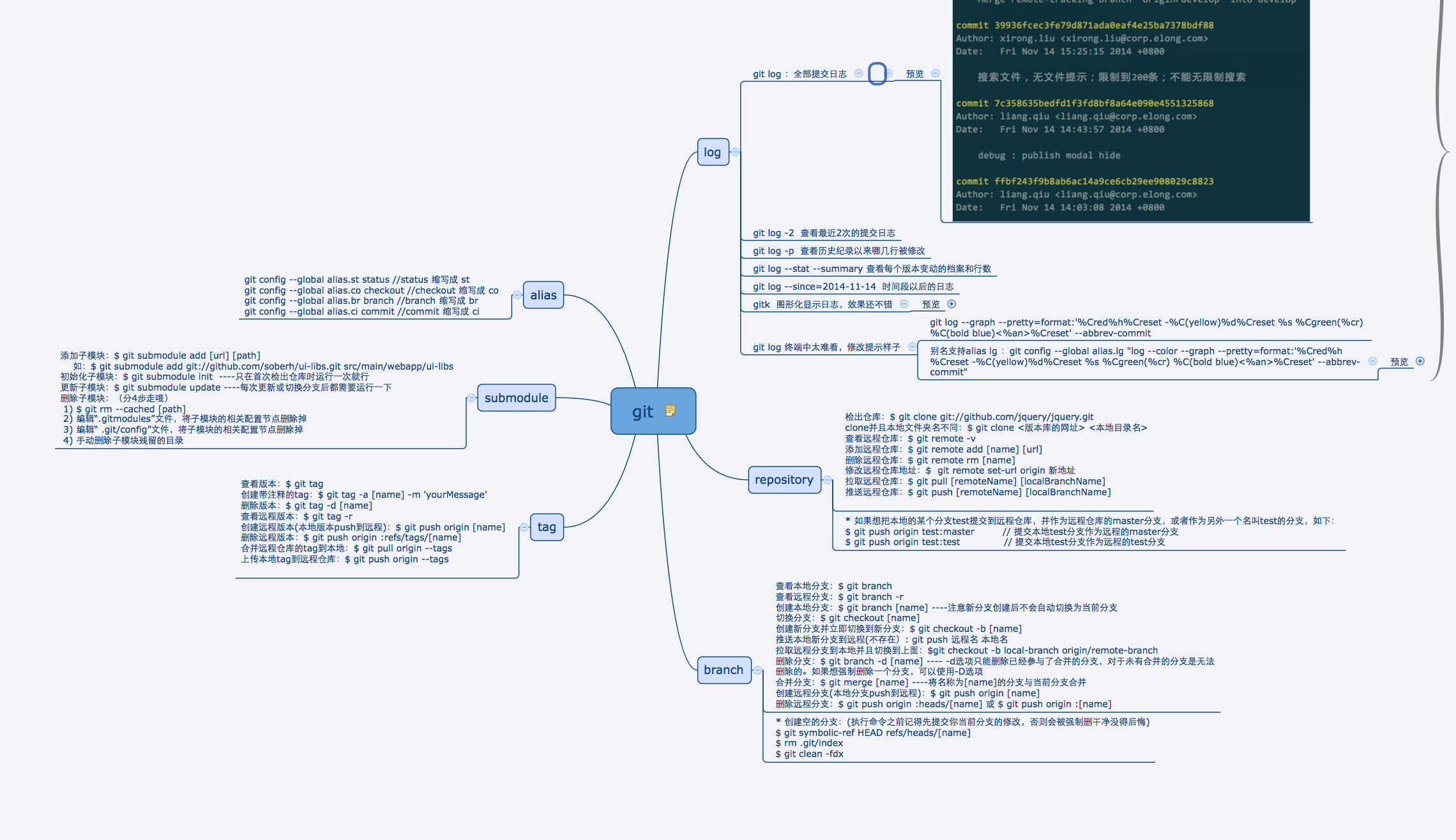Select the central git topic
1456x840 pixels.
[642, 412]
